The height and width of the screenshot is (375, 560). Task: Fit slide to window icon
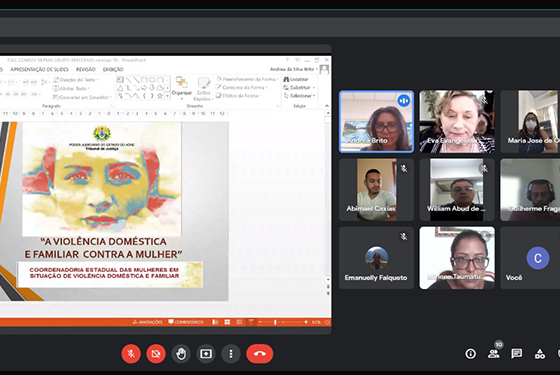click(327, 322)
